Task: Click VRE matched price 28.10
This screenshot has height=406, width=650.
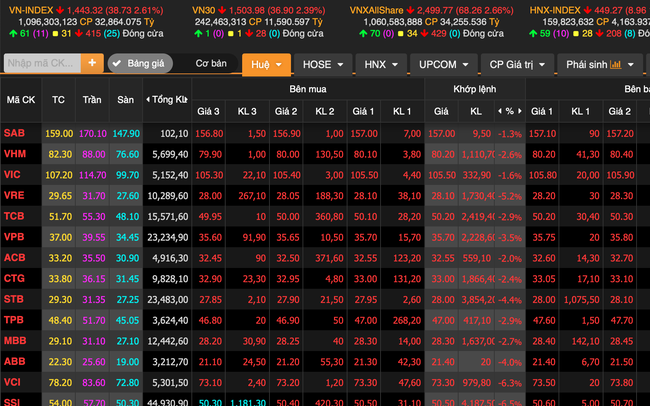Action: (443, 196)
